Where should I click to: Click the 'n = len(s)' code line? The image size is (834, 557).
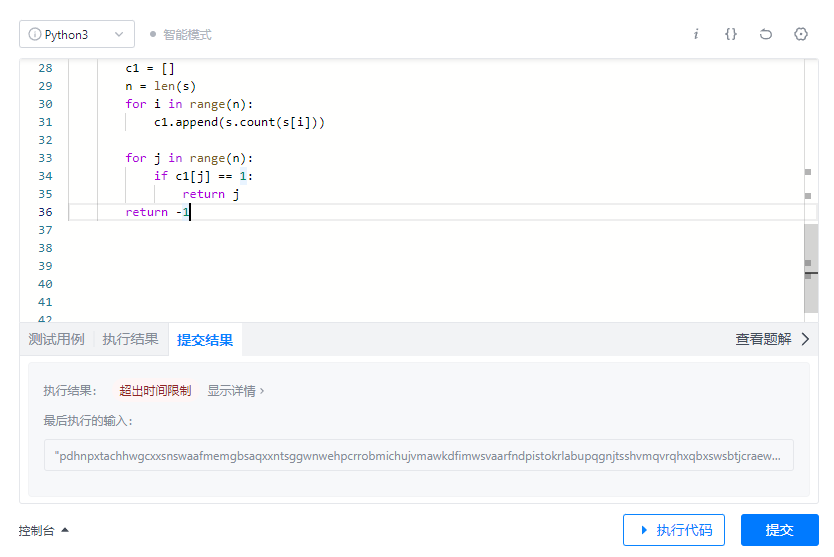click(x=161, y=86)
